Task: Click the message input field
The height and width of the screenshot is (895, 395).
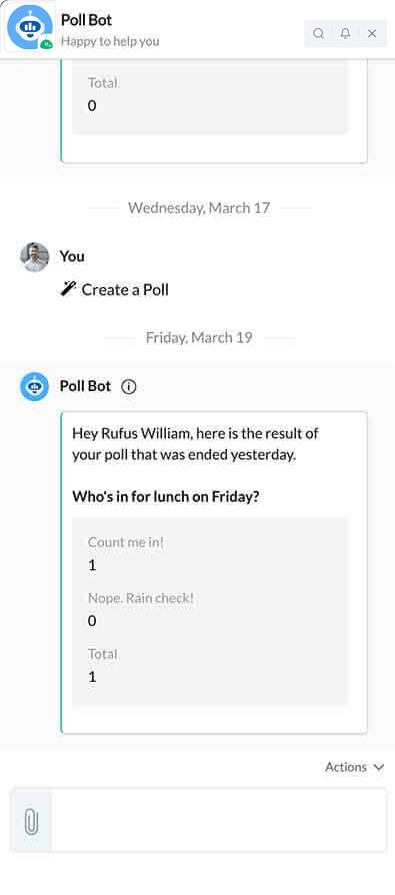Action: 219,821
